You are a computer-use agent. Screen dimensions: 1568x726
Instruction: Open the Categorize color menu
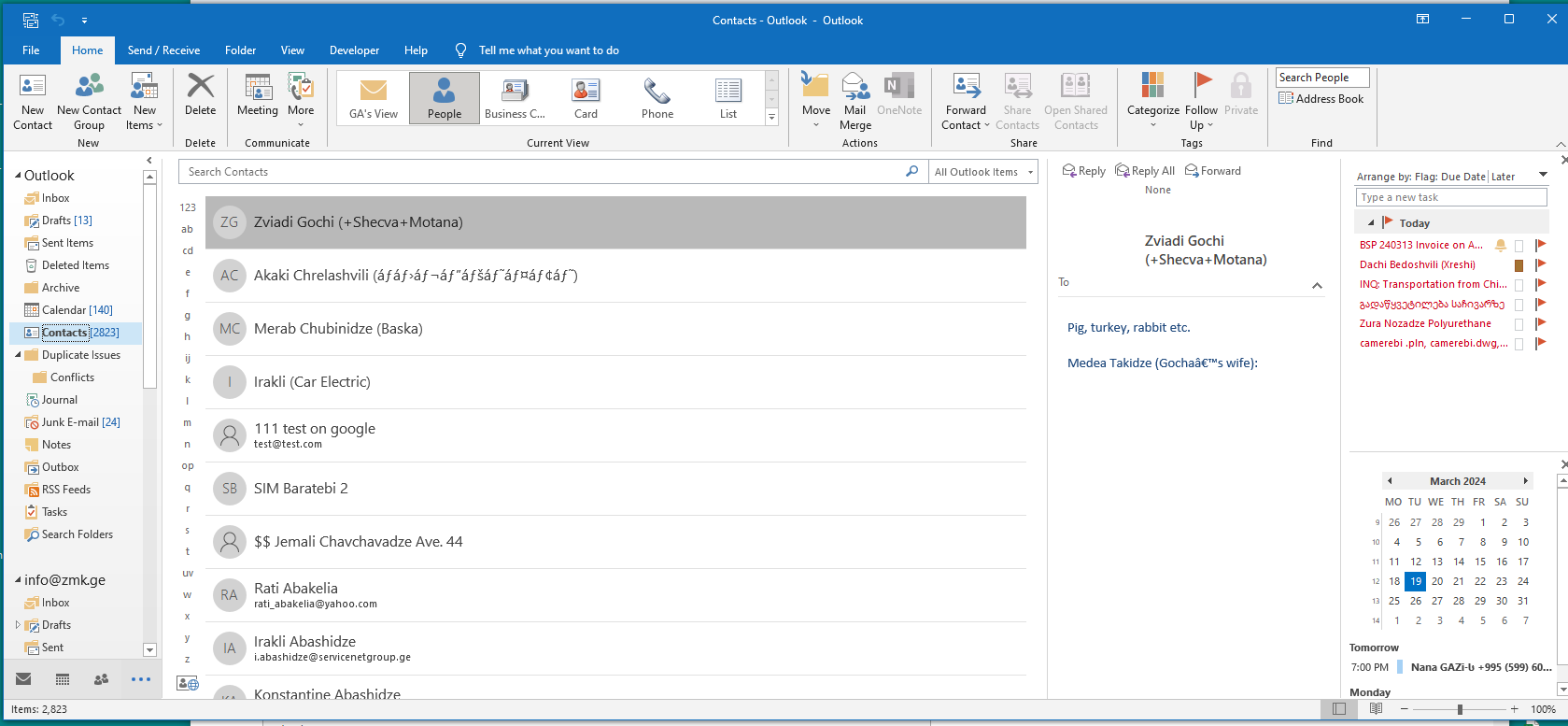[1153, 100]
